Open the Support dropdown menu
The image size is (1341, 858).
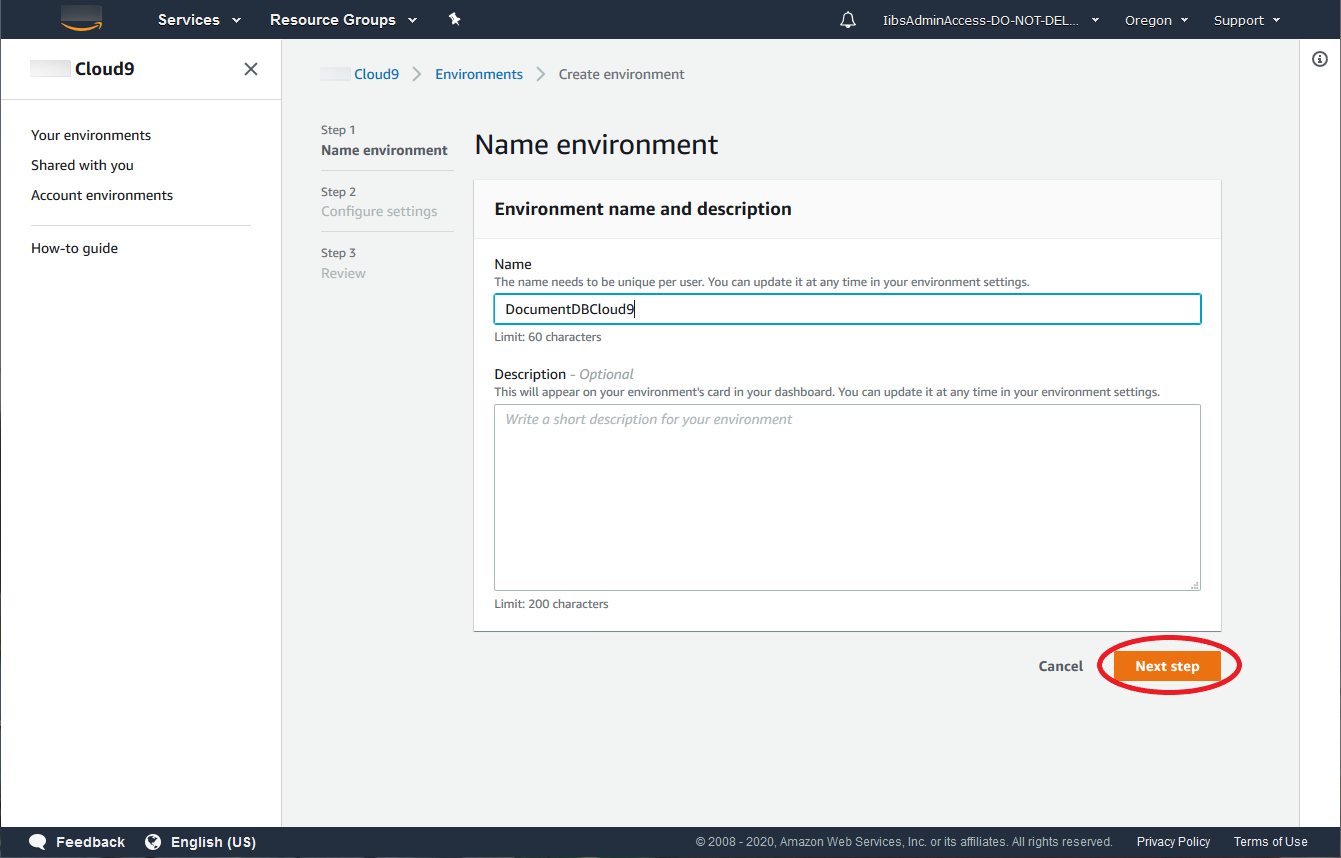pyautogui.click(x=1246, y=20)
